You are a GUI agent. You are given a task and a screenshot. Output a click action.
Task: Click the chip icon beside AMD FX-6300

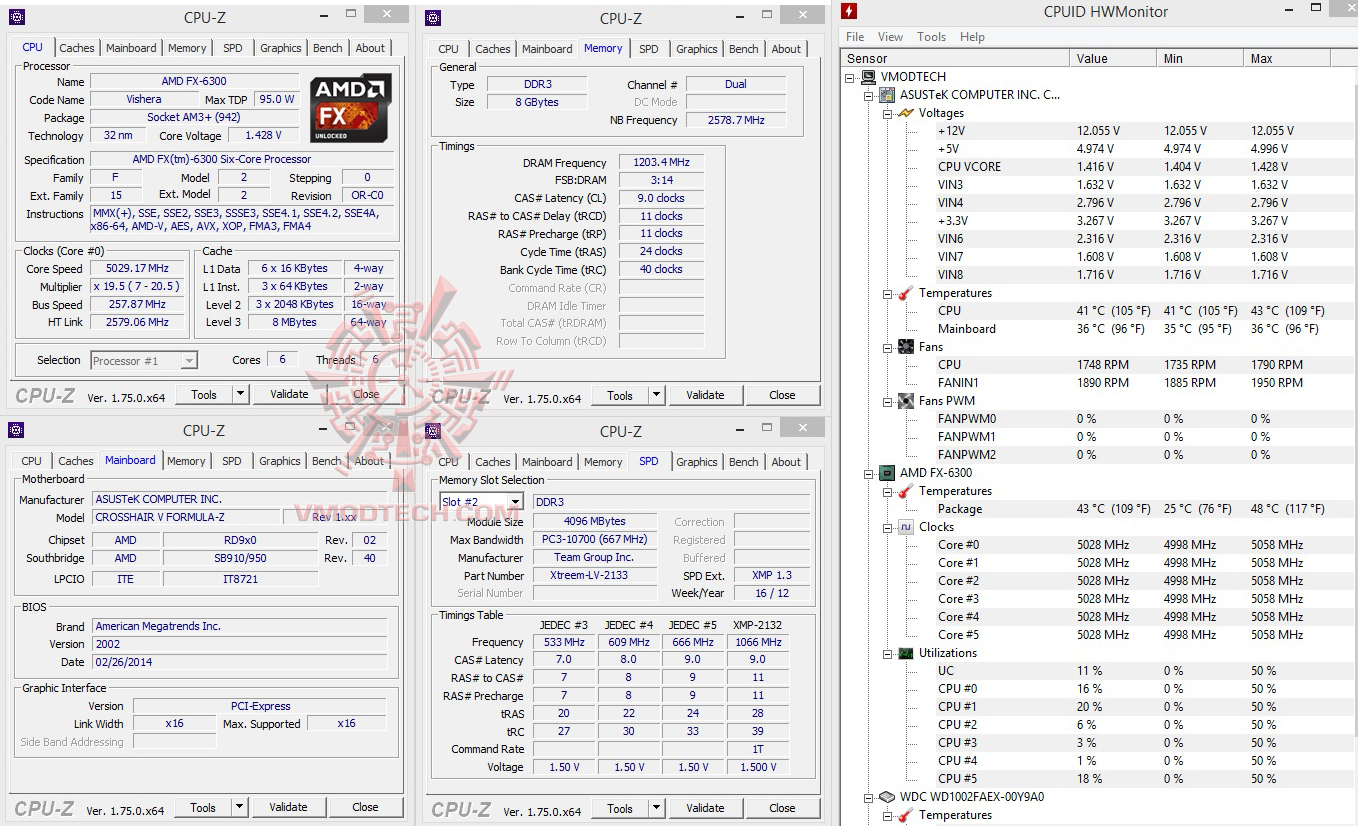886,473
